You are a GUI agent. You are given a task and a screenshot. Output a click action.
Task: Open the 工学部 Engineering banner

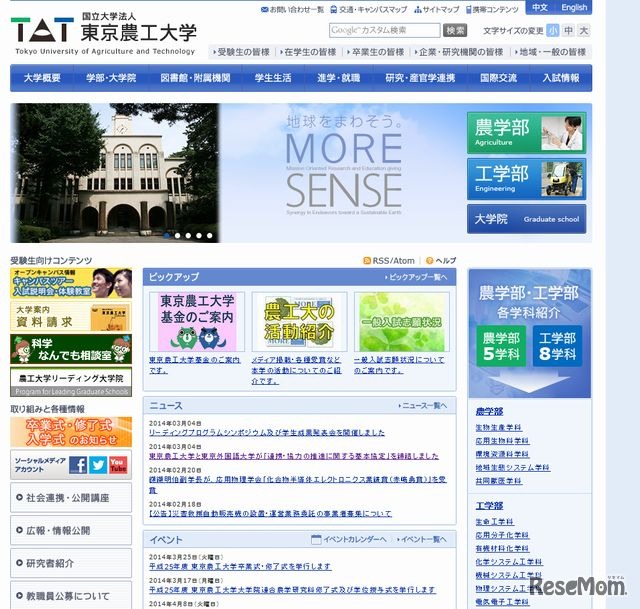click(527, 179)
